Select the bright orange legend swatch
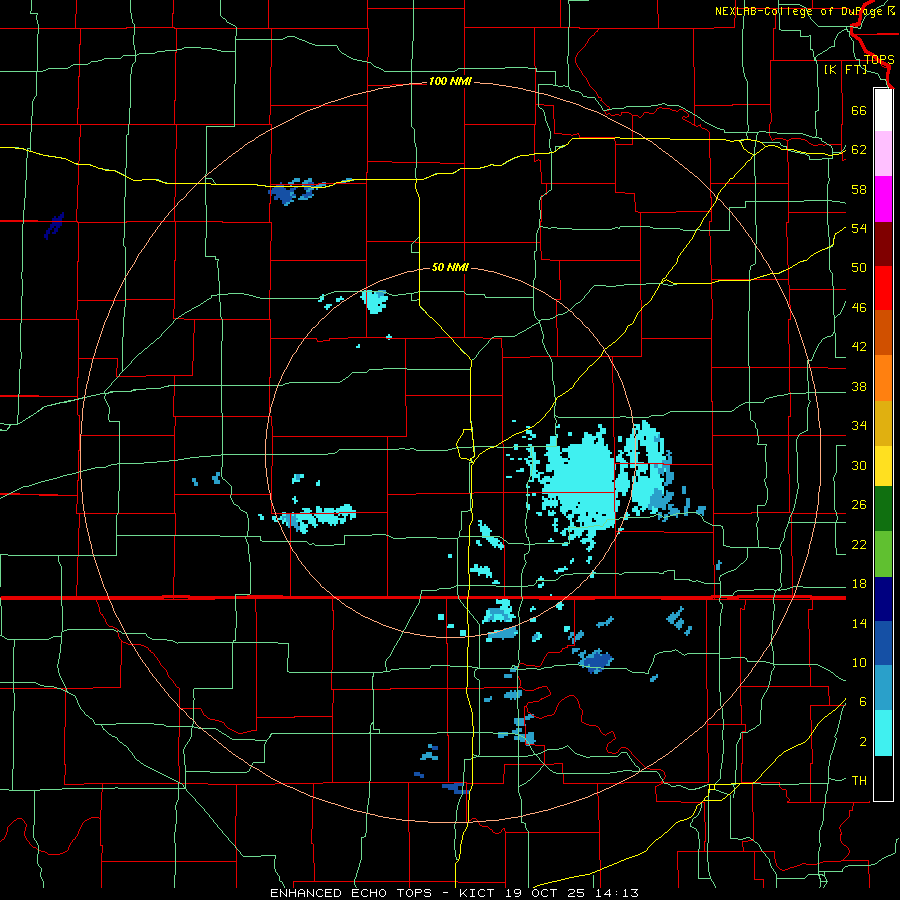The width and height of the screenshot is (900, 900). pos(883,378)
